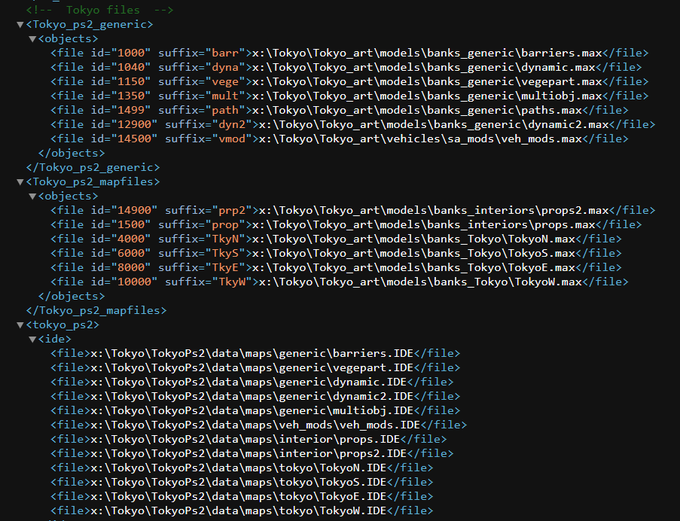Click the closing Tokyo_ps2_generic tag
Screen dimensions: 680x521
[89, 168]
